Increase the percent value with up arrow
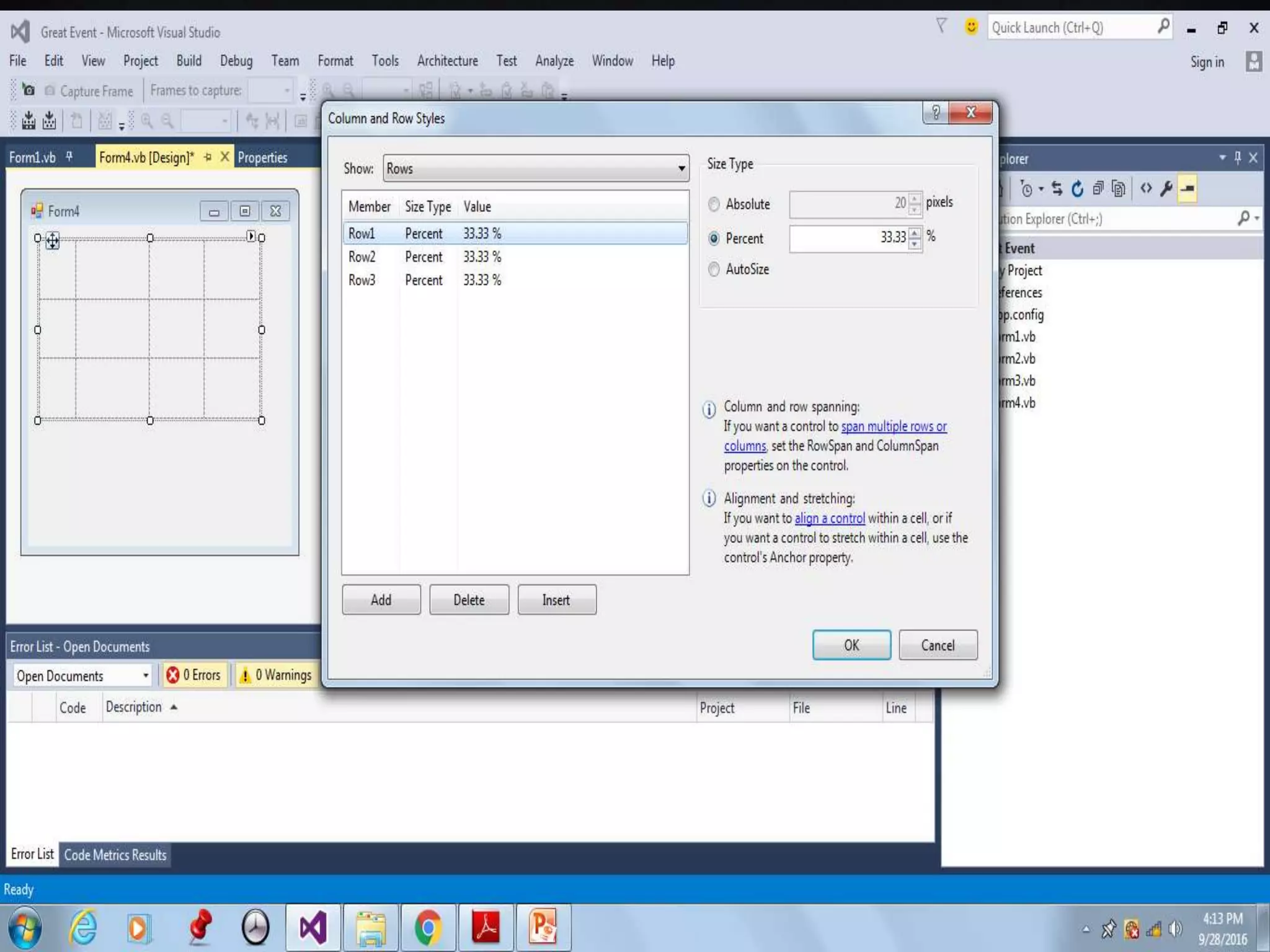The width and height of the screenshot is (1270, 952). click(915, 232)
